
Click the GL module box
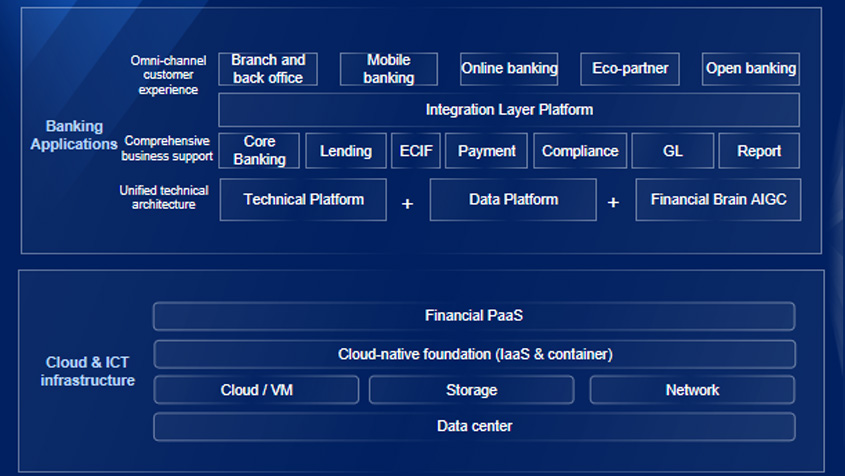(x=673, y=151)
